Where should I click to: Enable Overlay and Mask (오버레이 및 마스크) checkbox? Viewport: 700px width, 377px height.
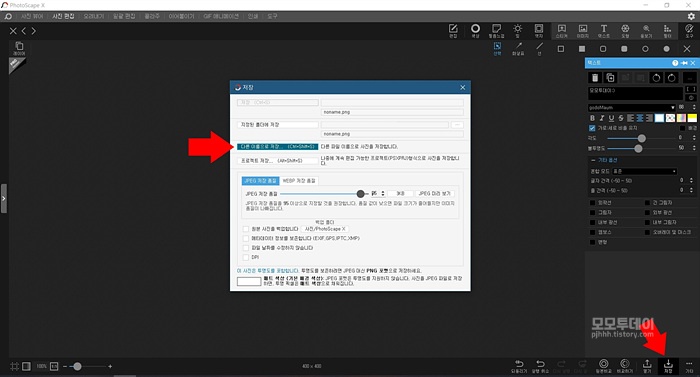pyautogui.click(x=647, y=232)
